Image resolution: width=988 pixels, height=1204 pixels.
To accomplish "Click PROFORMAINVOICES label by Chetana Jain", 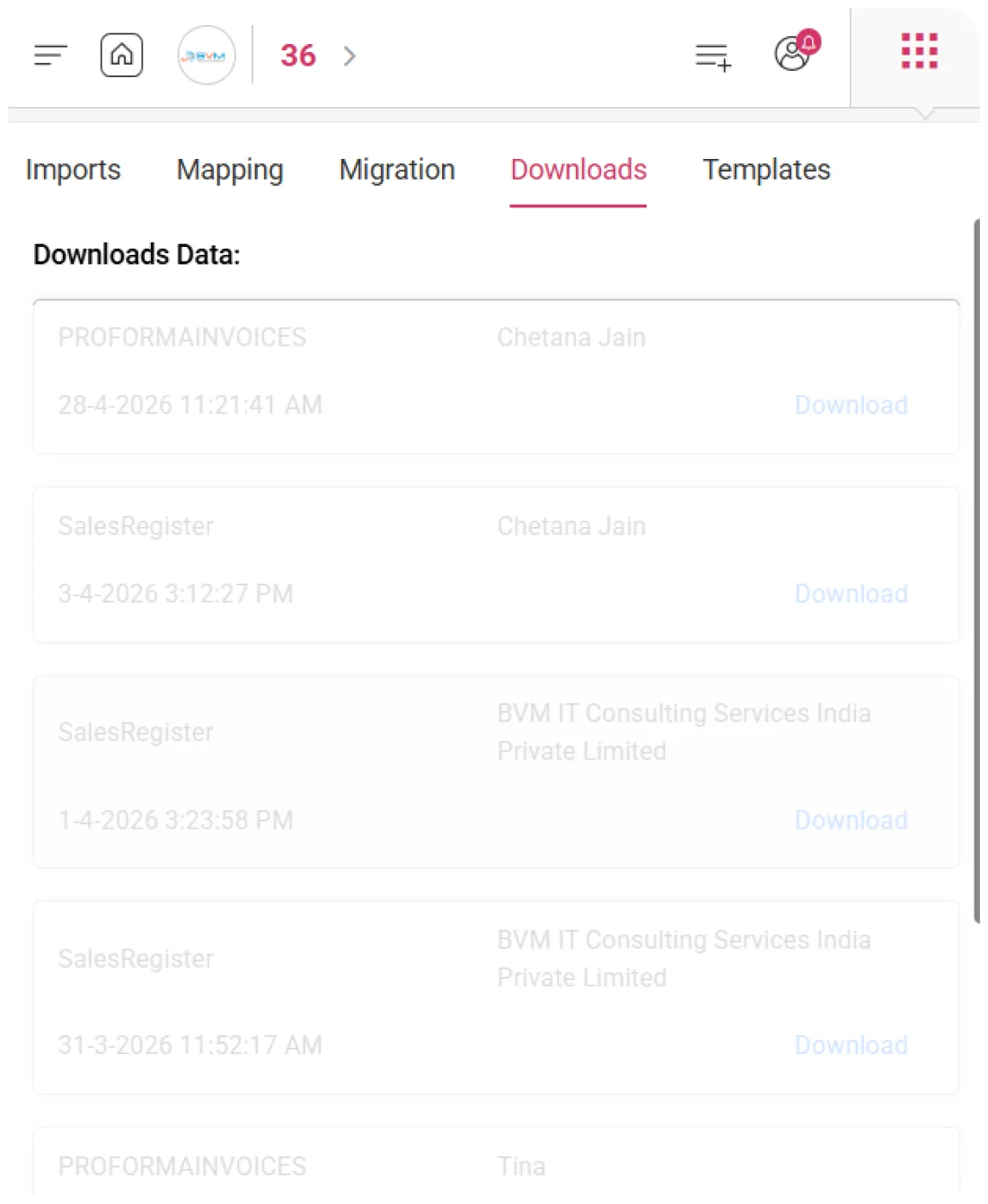I will tap(182, 338).
